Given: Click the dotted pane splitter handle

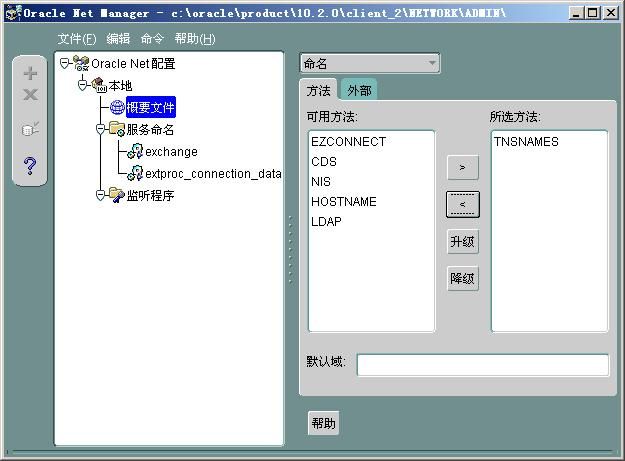Looking at the screenshot, I should pyautogui.click(x=290, y=249).
